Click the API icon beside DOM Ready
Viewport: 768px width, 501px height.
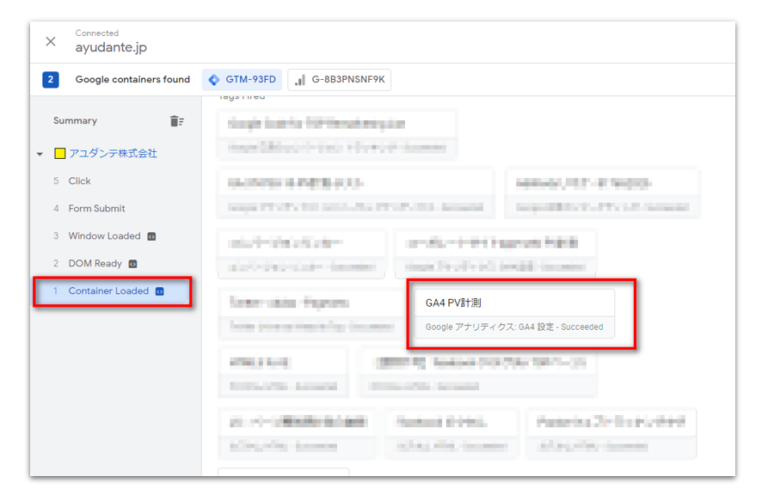click(x=133, y=264)
